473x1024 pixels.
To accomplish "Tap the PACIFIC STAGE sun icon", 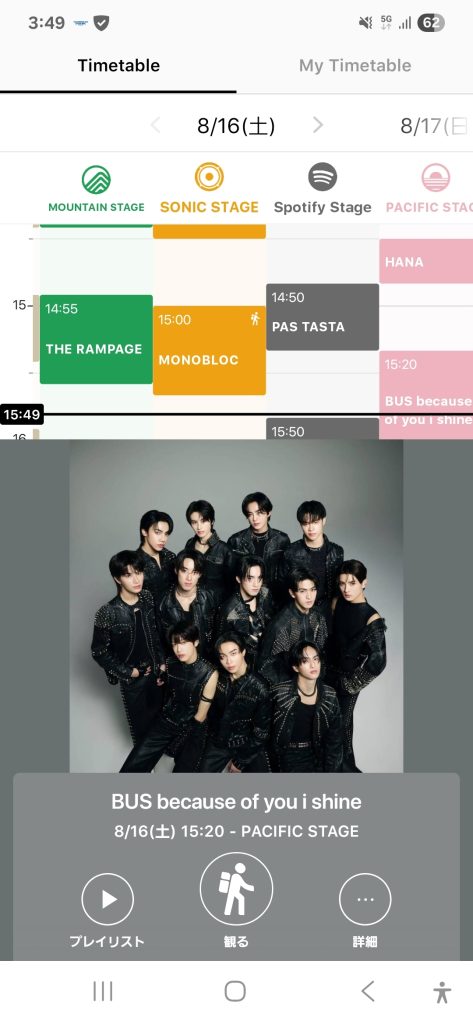I will coord(435,178).
